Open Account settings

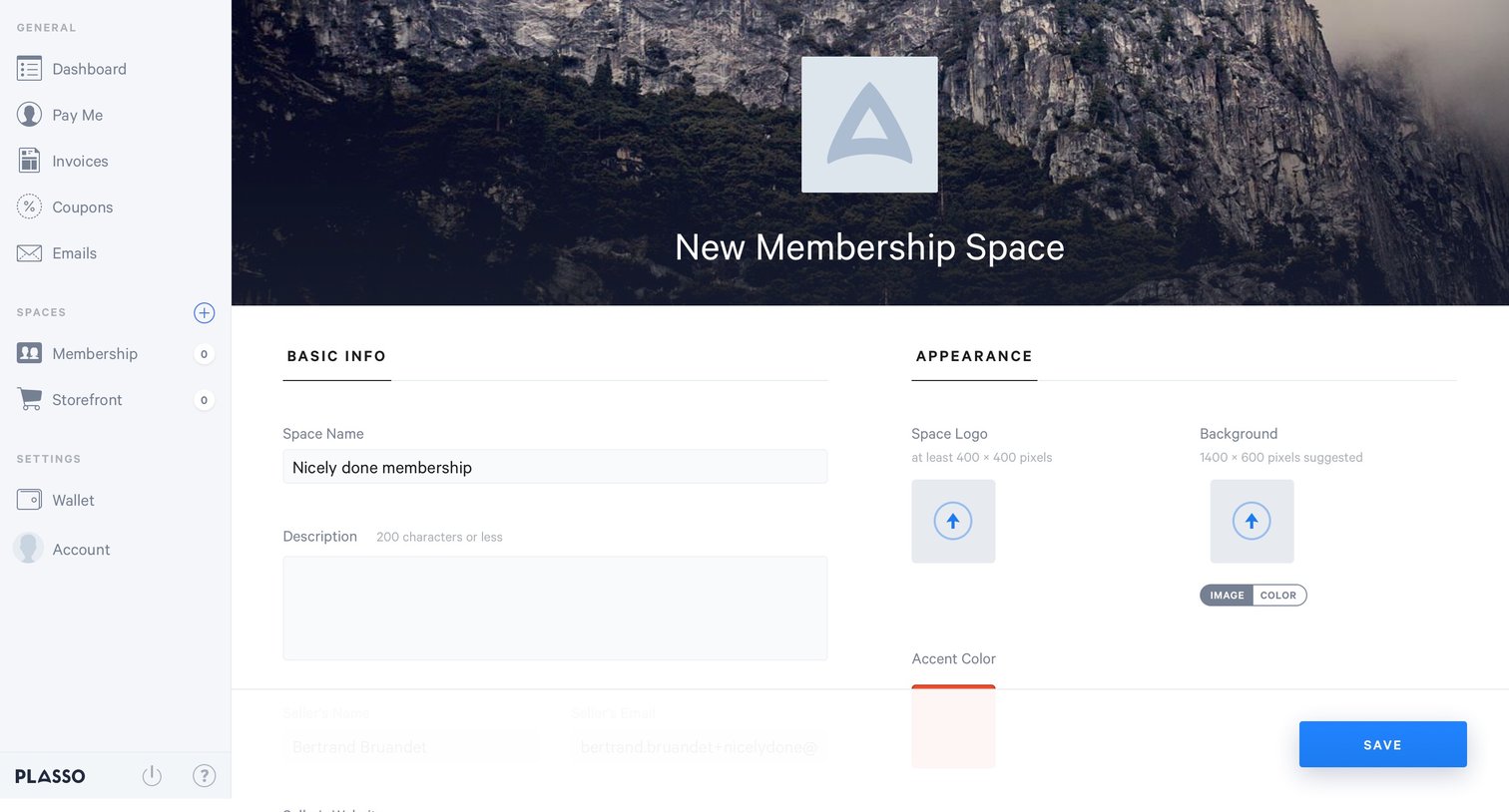pyautogui.click(x=81, y=550)
